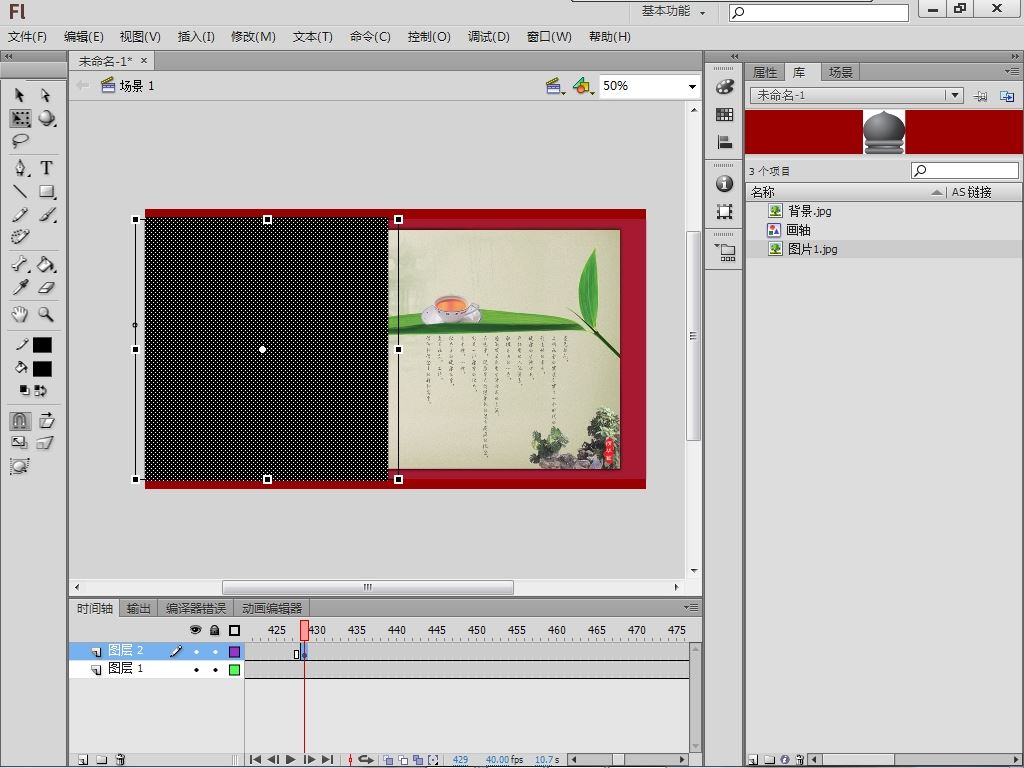Open the Color panel from dock
Viewport: 1024px width, 768px height.
[724, 86]
